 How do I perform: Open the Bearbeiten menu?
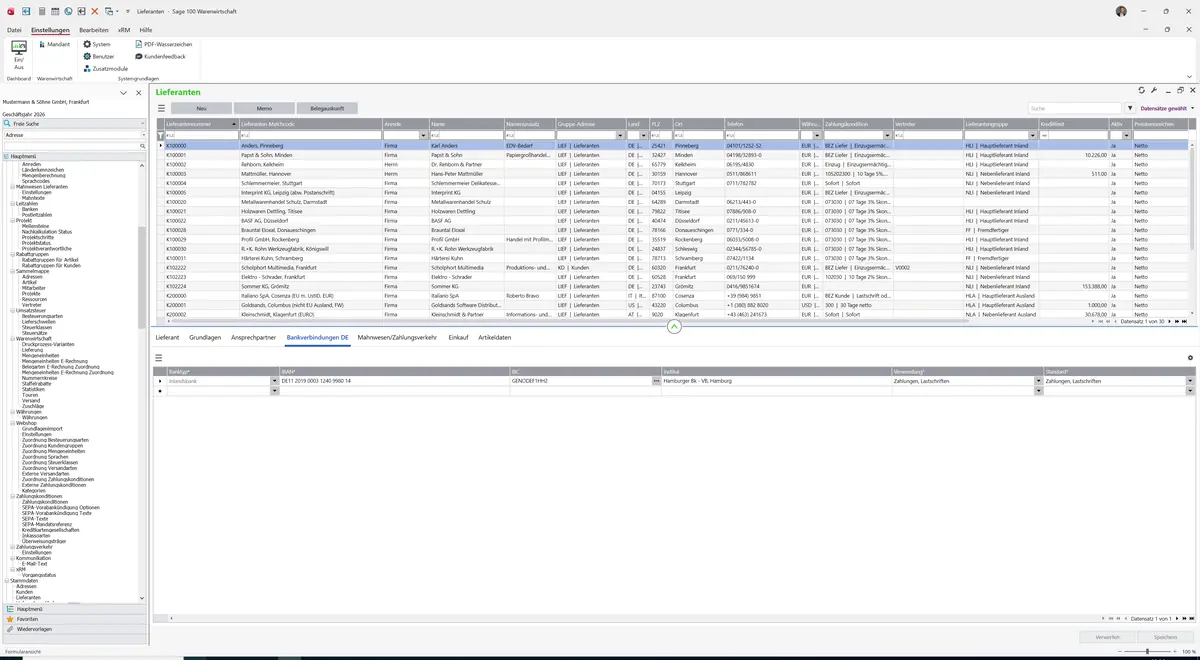pyautogui.click(x=93, y=30)
